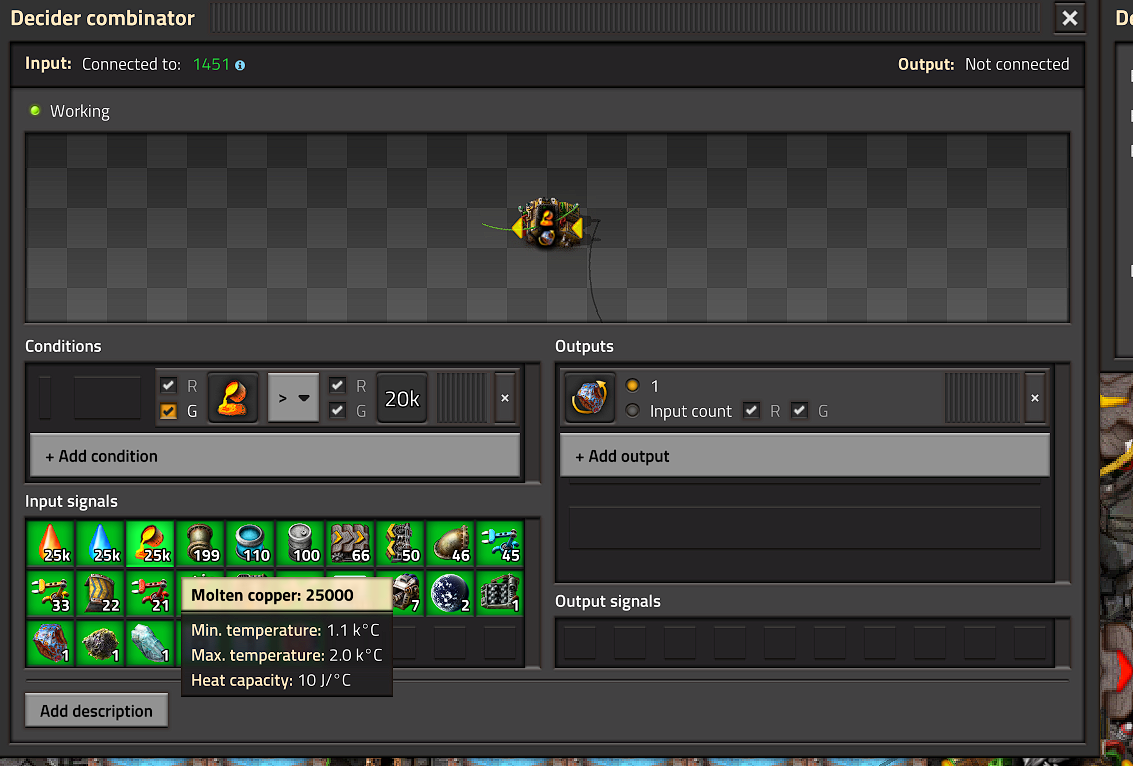Screen dimensions: 1133x766
Task: Select the Input count output radio option
Action: [632, 411]
